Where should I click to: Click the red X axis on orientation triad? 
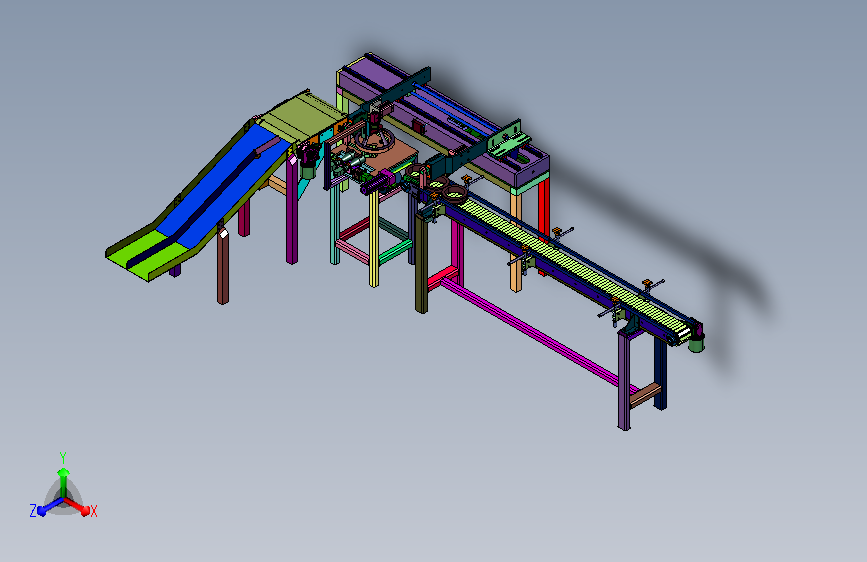[77, 505]
